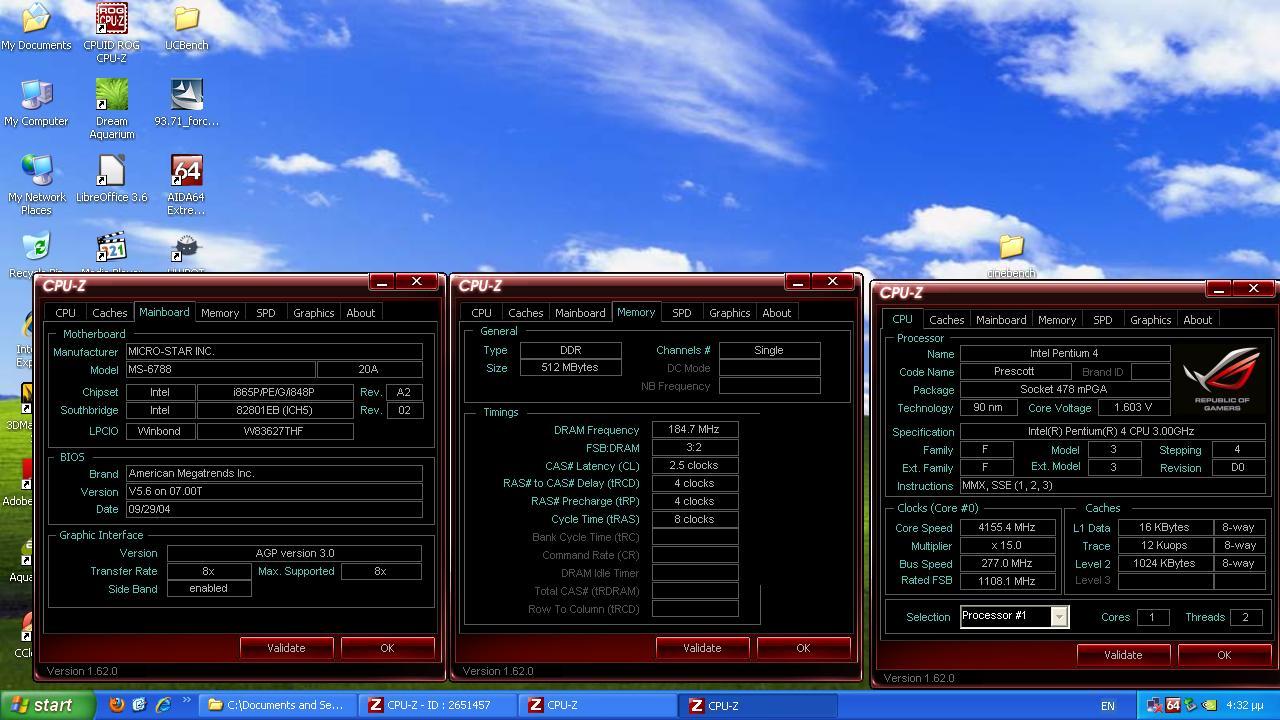The height and width of the screenshot is (720, 1280).
Task: Click the CAS# Latency 2.5 clocks value
Action: click(x=695, y=466)
